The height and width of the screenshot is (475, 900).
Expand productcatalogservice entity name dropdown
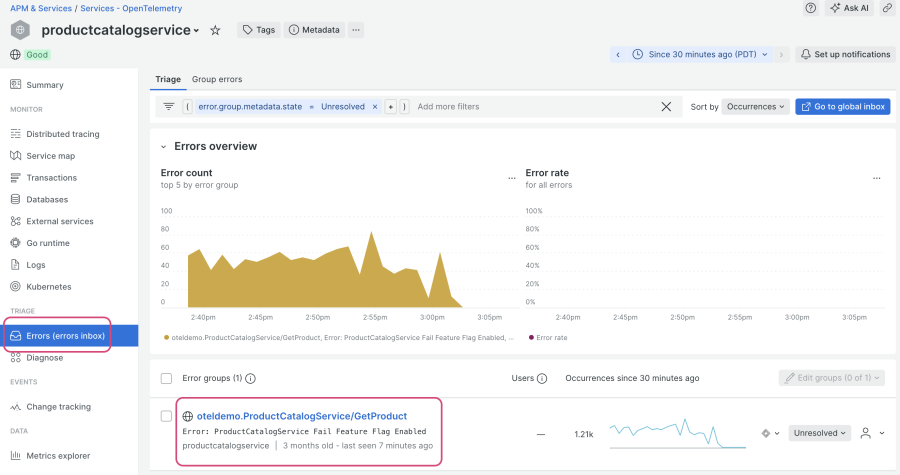(x=196, y=31)
